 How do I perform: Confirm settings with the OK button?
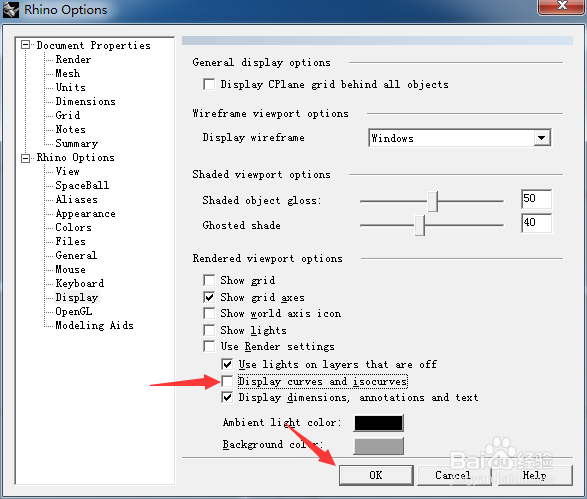376,475
